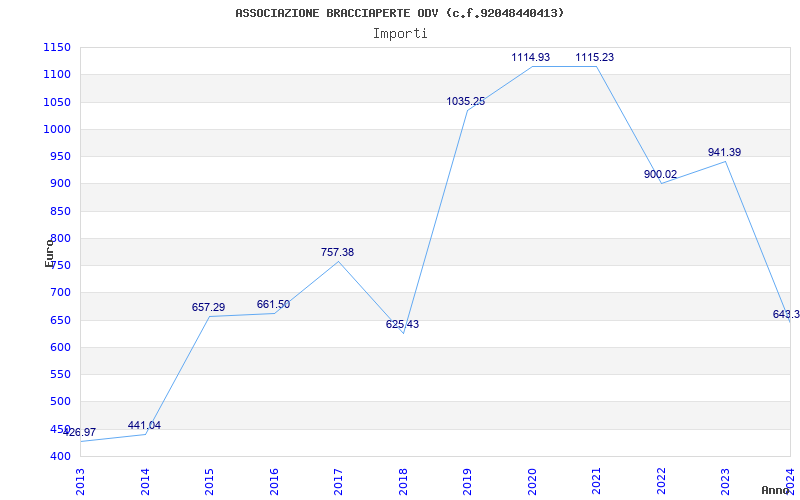Click x-axis year 2013
800x500 pixels.
pos(81,482)
